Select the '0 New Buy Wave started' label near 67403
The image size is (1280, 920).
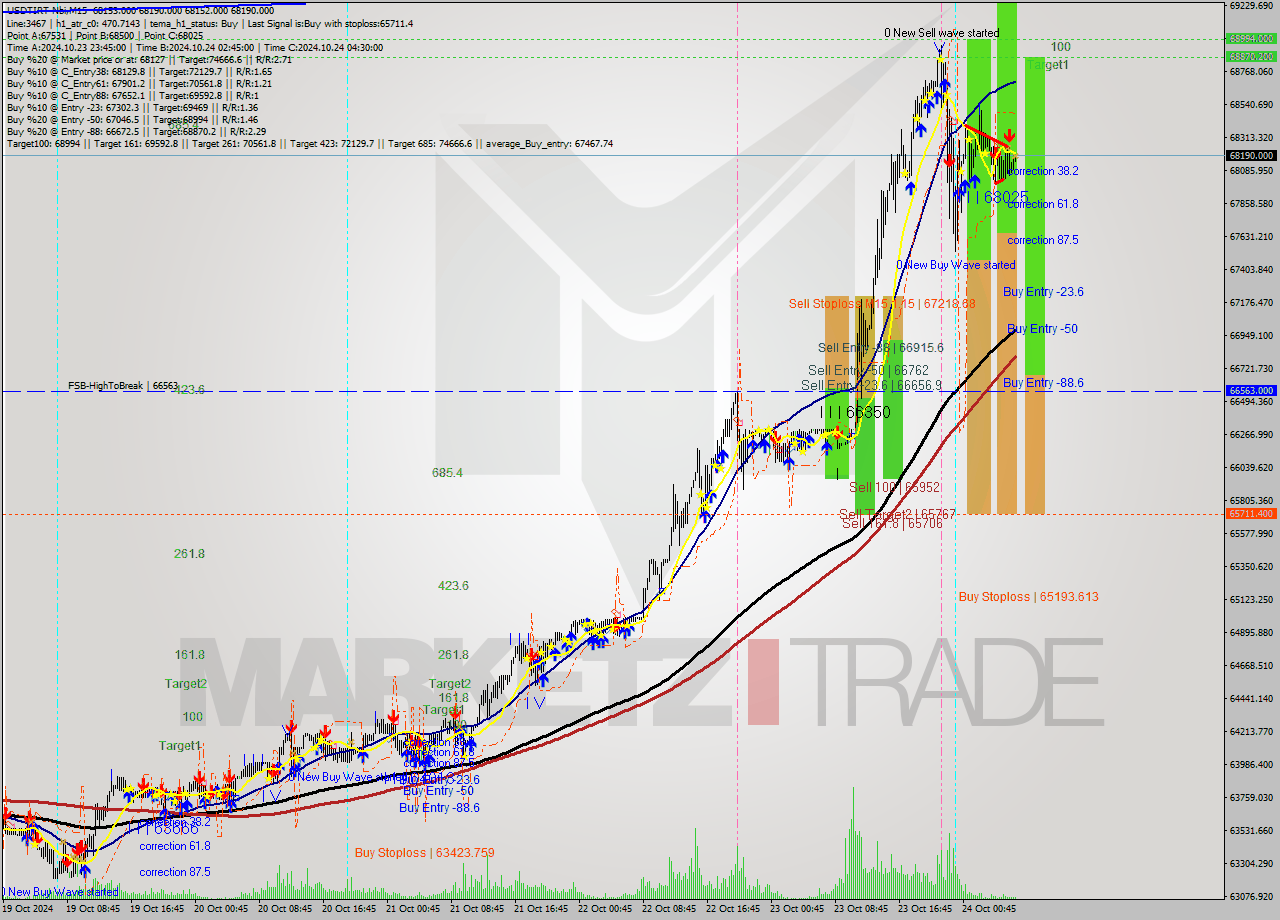coord(955,265)
